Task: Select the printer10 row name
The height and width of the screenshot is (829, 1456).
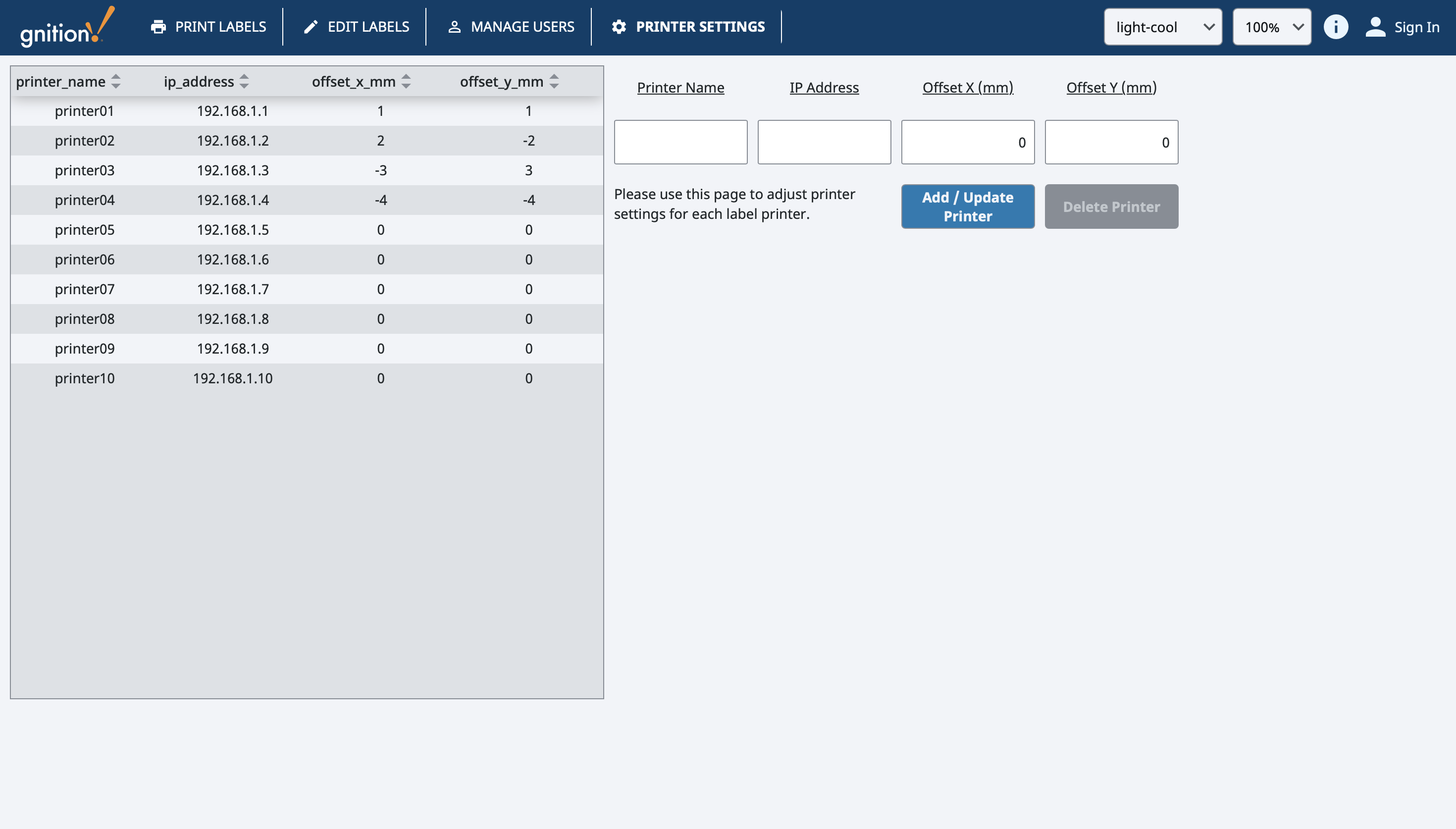Action: (84, 379)
